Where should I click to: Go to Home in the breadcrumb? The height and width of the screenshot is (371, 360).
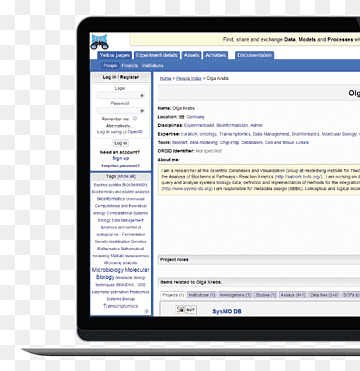pos(165,78)
